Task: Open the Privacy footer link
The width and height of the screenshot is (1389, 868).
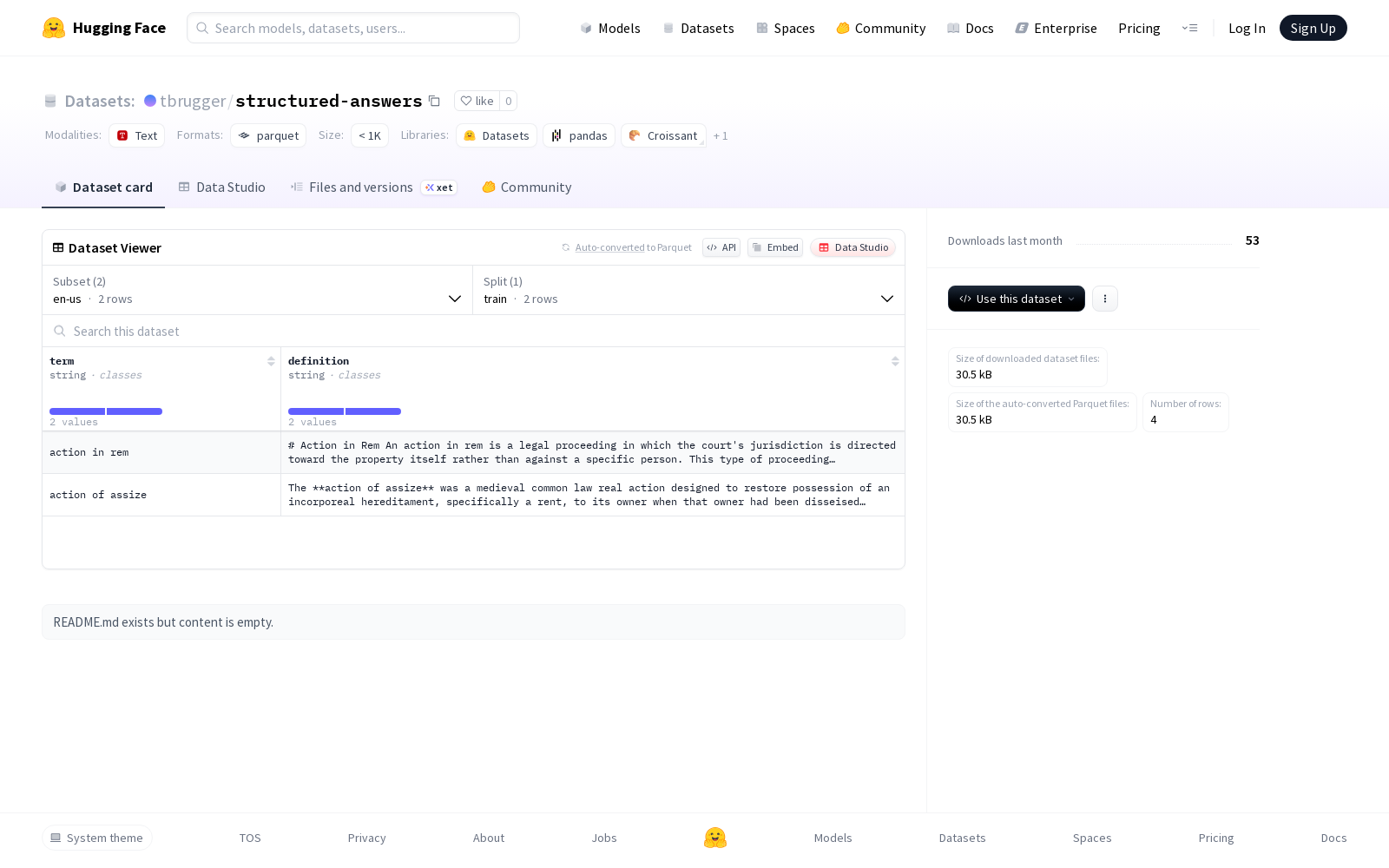Action: point(366,838)
